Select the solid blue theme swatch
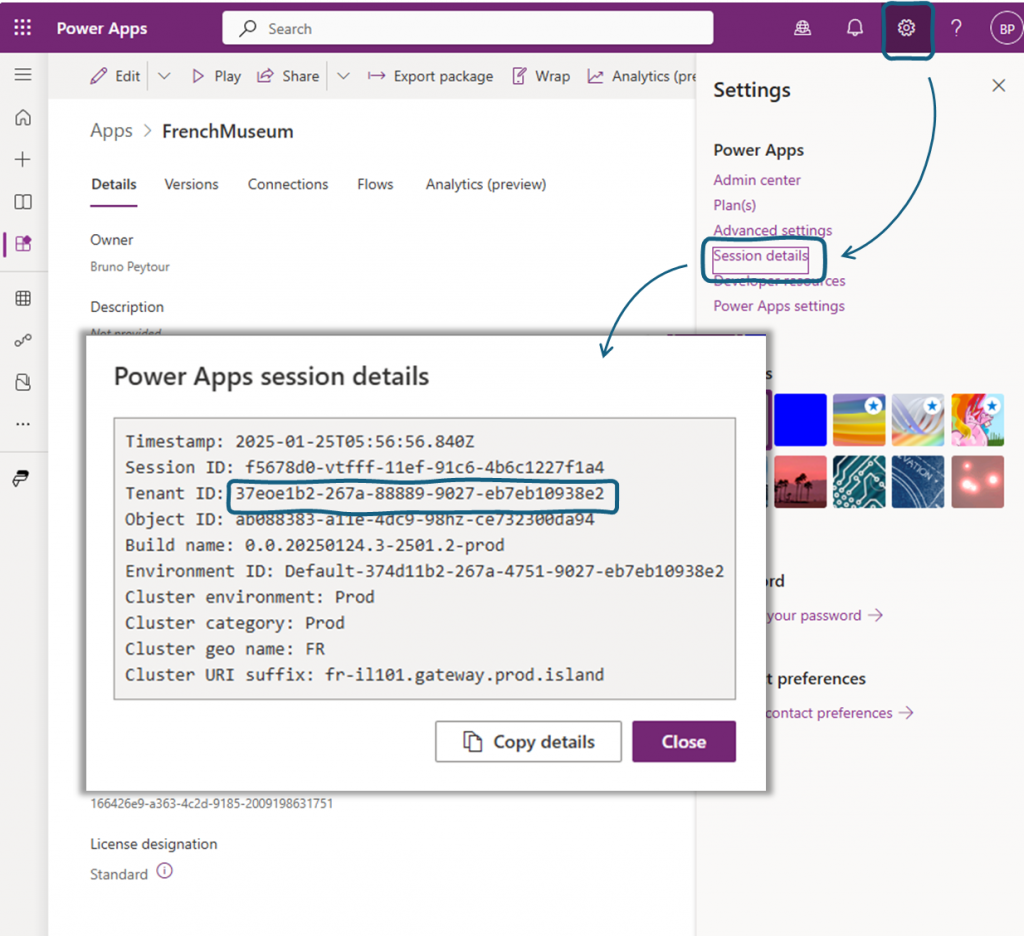The width and height of the screenshot is (1024, 936). (800, 419)
